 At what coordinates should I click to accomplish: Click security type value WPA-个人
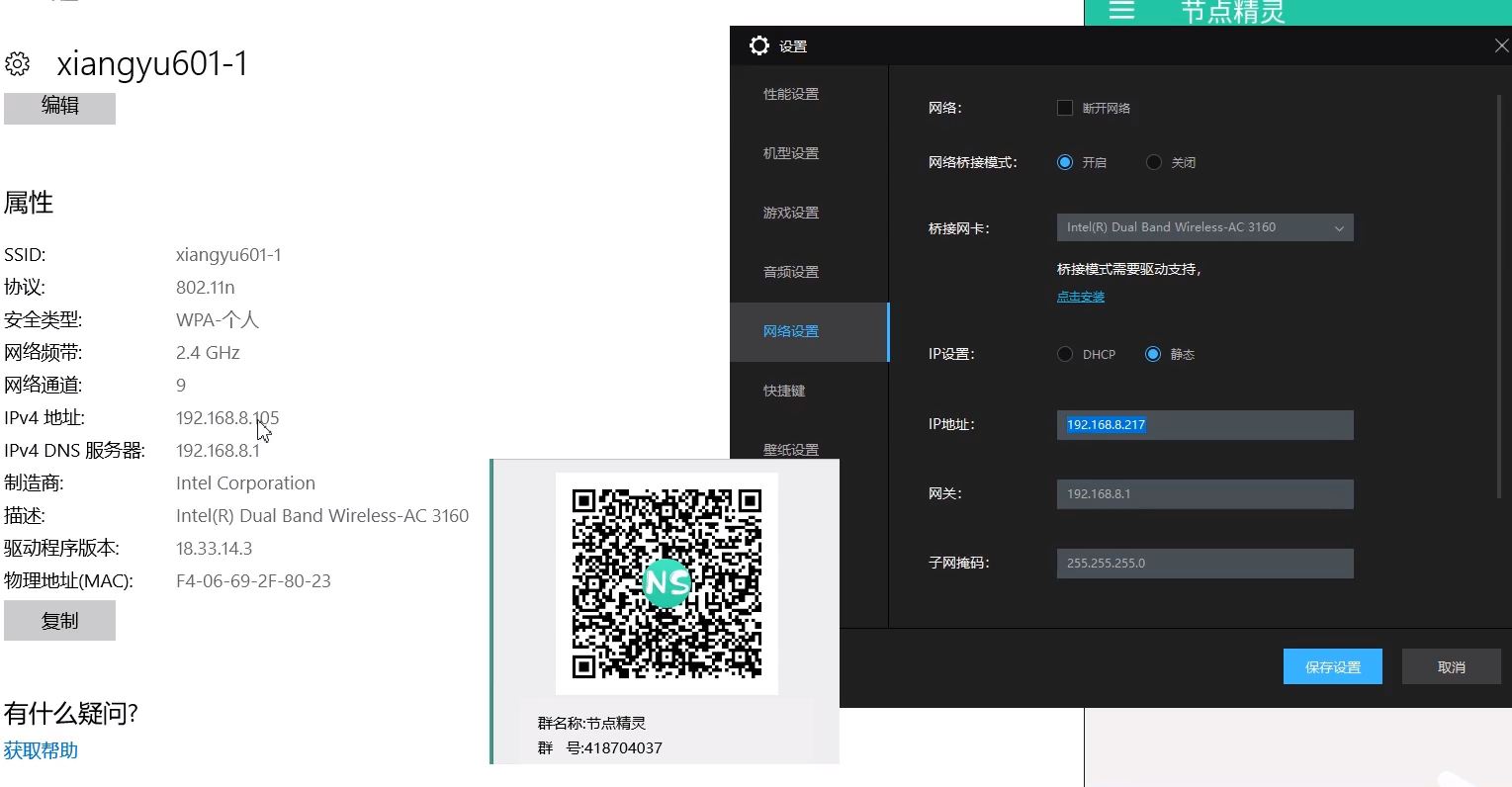[x=218, y=320]
